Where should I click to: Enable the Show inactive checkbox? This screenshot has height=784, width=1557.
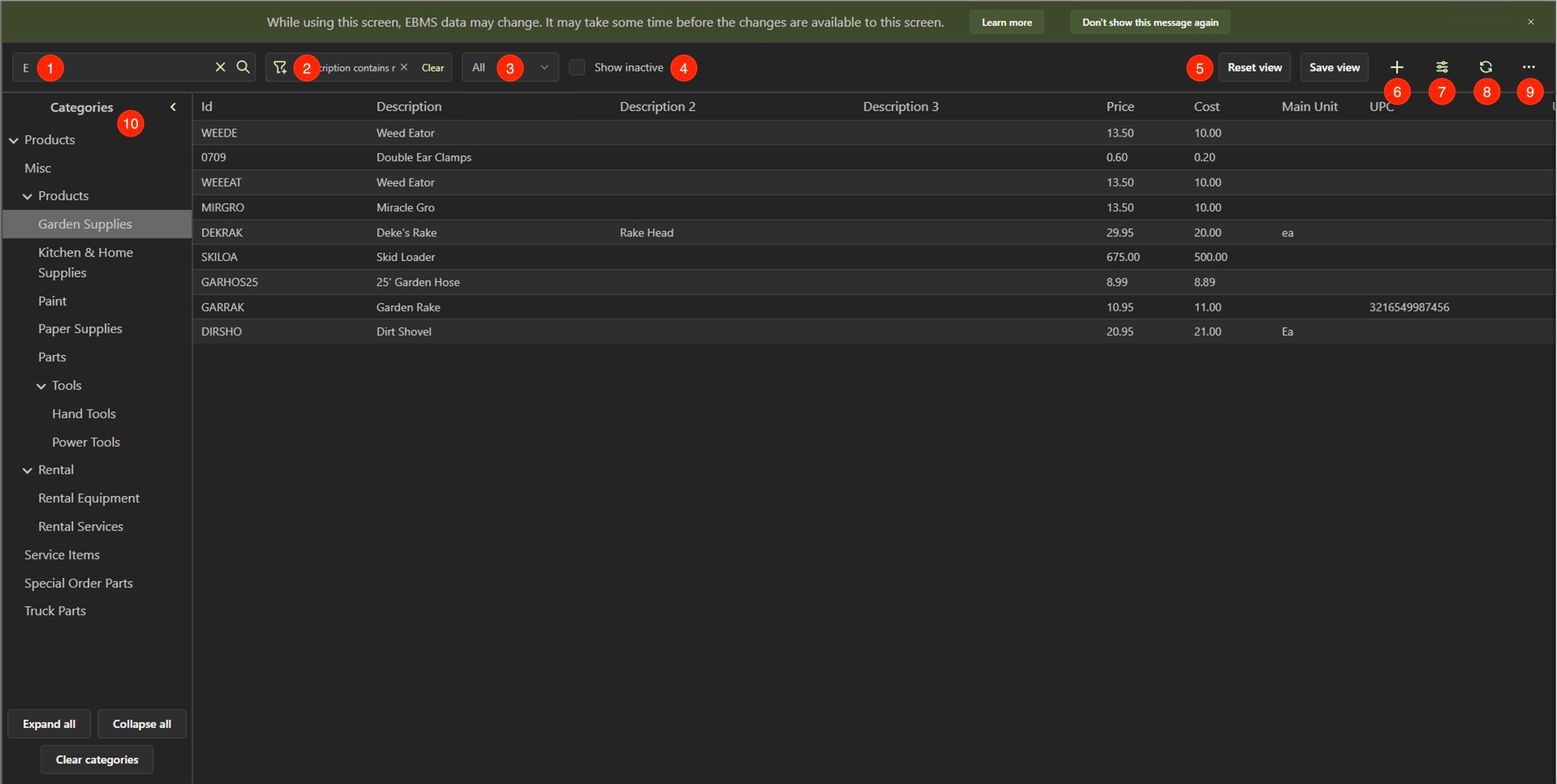point(577,67)
